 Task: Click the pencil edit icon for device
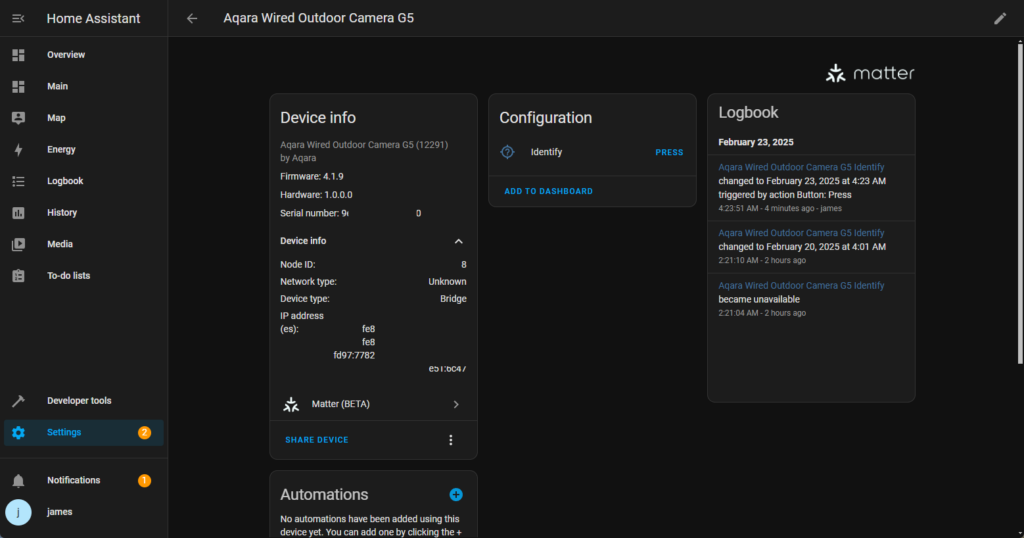[x=1000, y=18]
